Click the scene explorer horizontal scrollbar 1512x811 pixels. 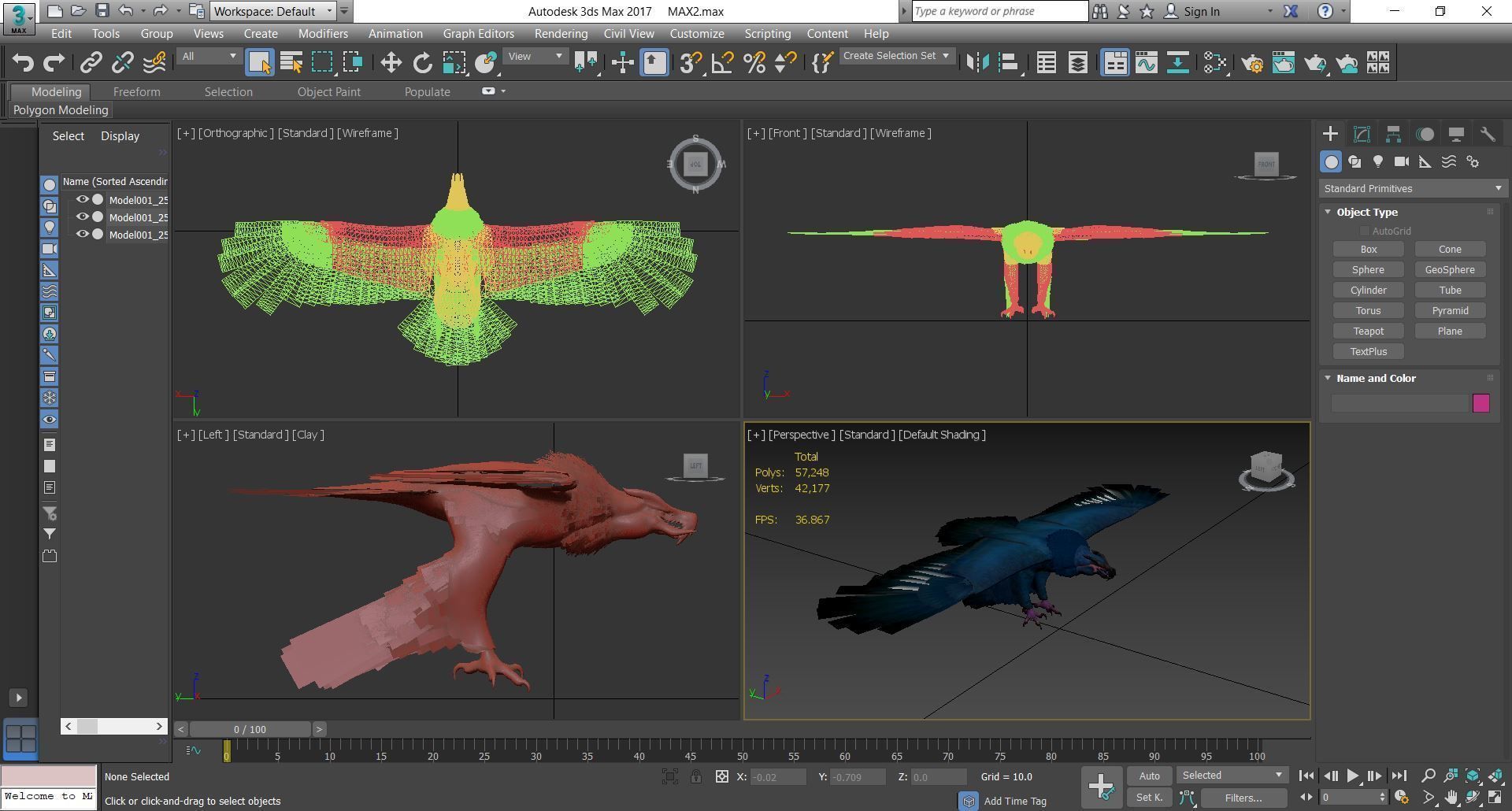(114, 726)
